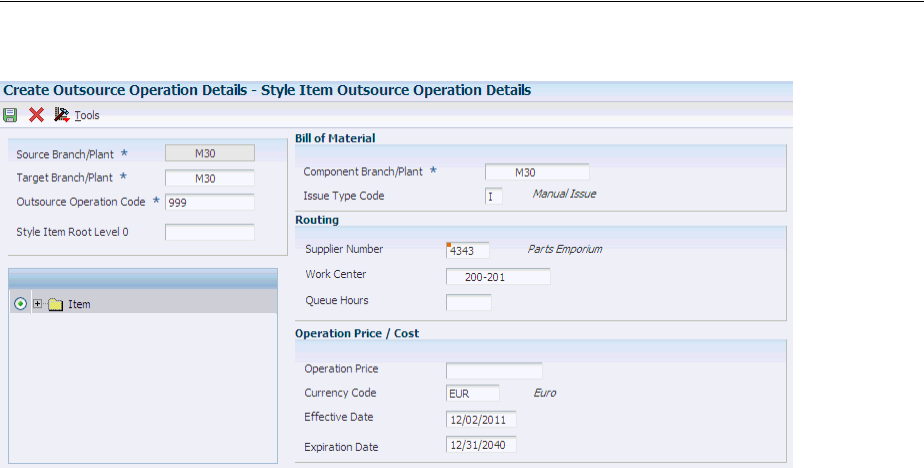Click the Work Center field
This screenshot has width=924, height=468.
pyautogui.click(x=498, y=276)
